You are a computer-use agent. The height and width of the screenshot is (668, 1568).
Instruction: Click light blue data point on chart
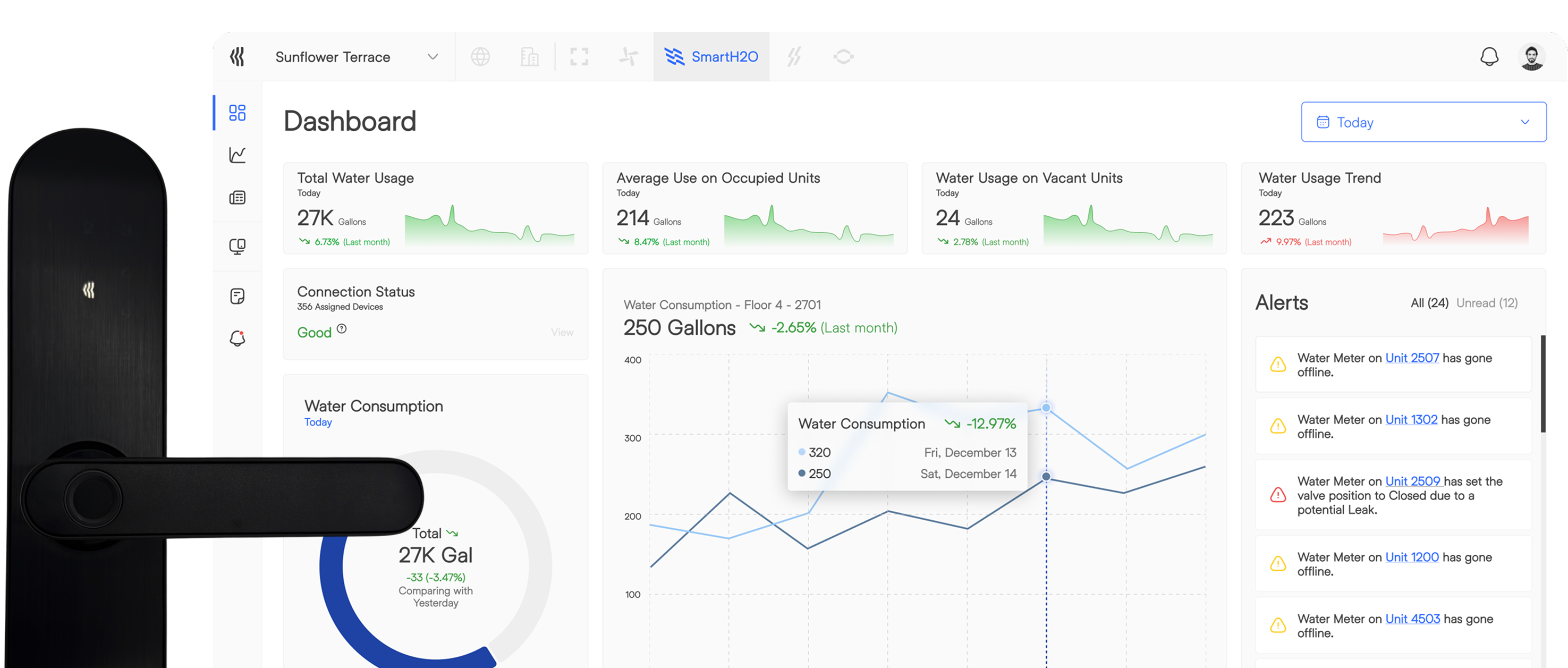(x=1046, y=408)
